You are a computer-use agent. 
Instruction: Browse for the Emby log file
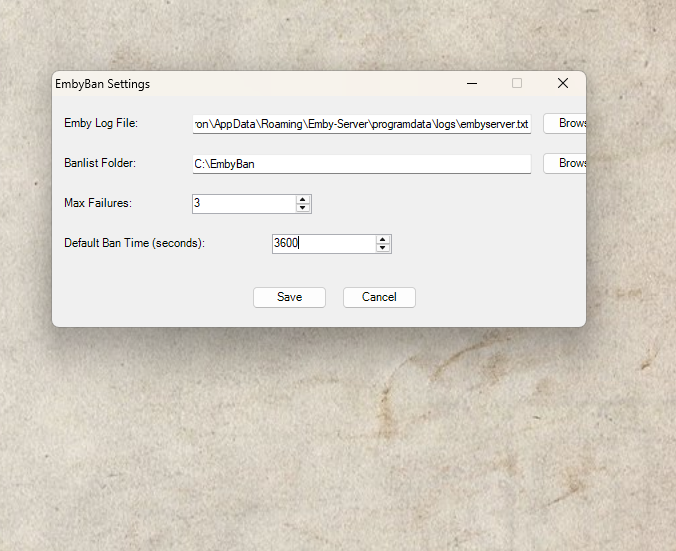(x=565, y=123)
